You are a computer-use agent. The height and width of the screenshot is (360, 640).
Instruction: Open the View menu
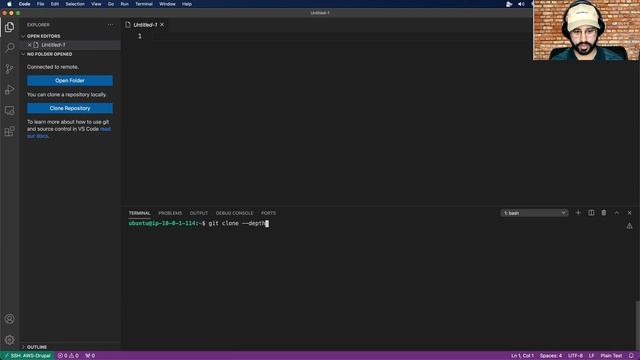pyautogui.click(x=96, y=4)
